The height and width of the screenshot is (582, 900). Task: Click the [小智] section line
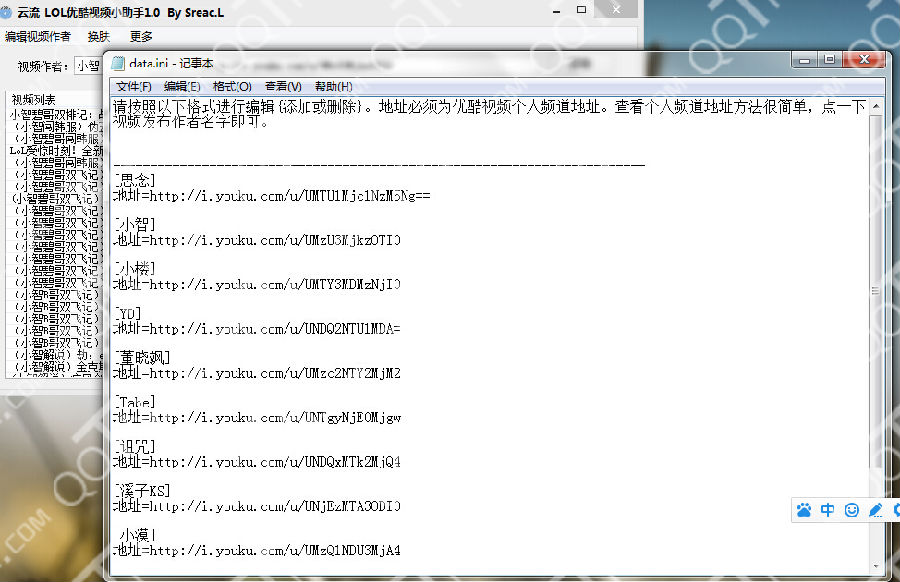(135, 224)
